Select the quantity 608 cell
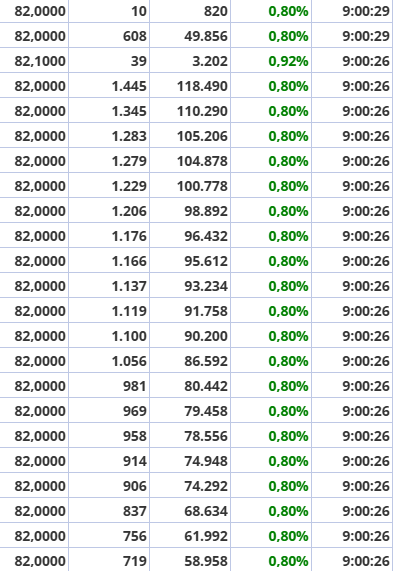 [x=109, y=36]
